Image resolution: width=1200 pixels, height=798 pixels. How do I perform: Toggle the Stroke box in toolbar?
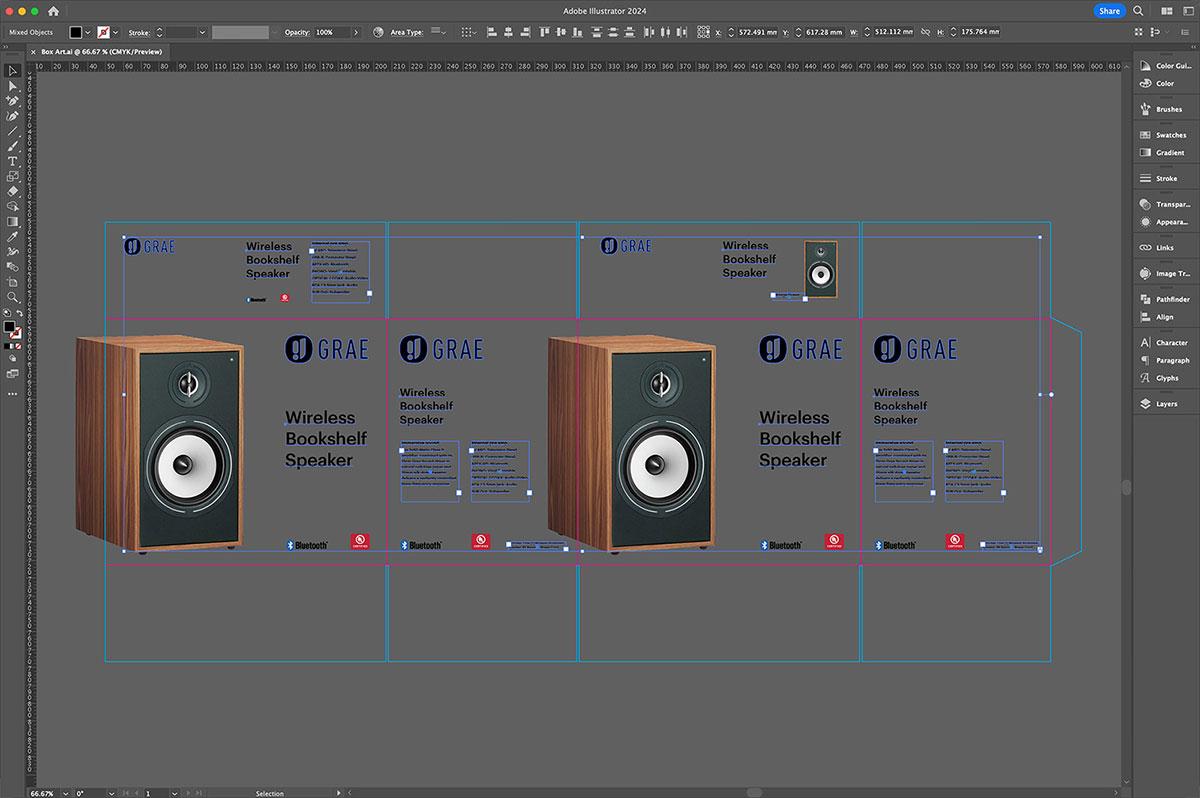click(15, 333)
